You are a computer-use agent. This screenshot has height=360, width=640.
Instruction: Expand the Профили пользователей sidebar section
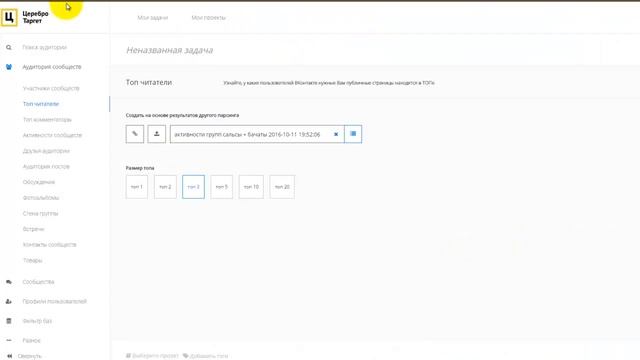click(54, 301)
